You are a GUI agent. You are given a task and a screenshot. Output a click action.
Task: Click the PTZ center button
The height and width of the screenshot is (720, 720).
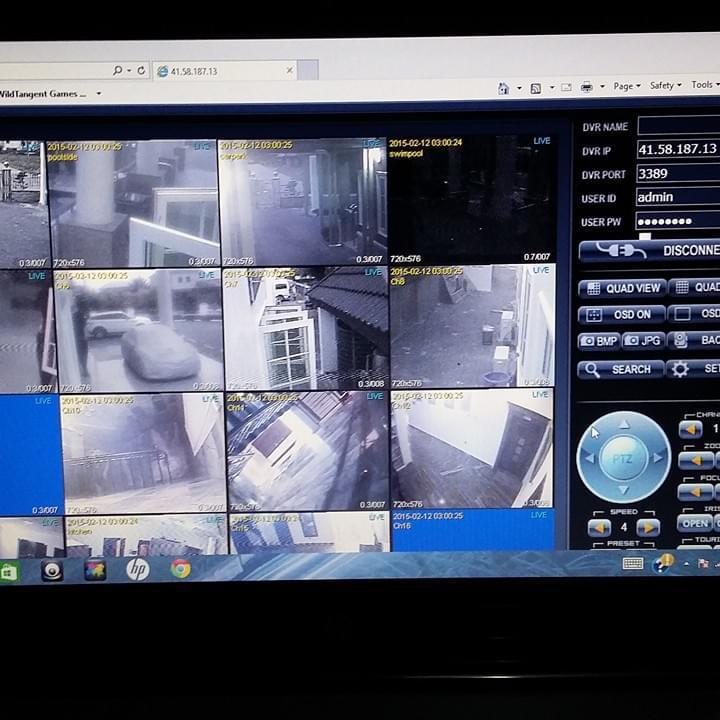pos(623,458)
